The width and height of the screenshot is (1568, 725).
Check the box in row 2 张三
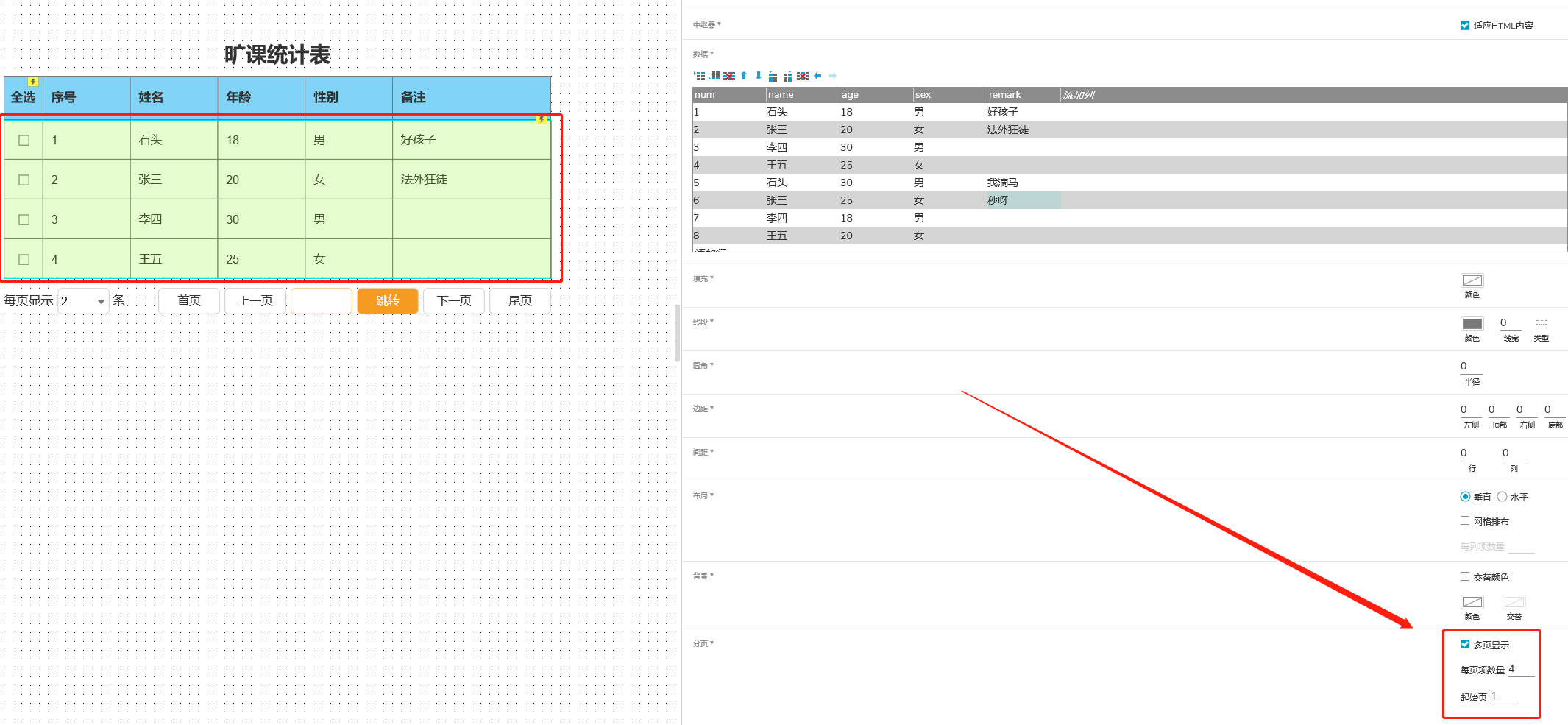pyautogui.click(x=24, y=180)
